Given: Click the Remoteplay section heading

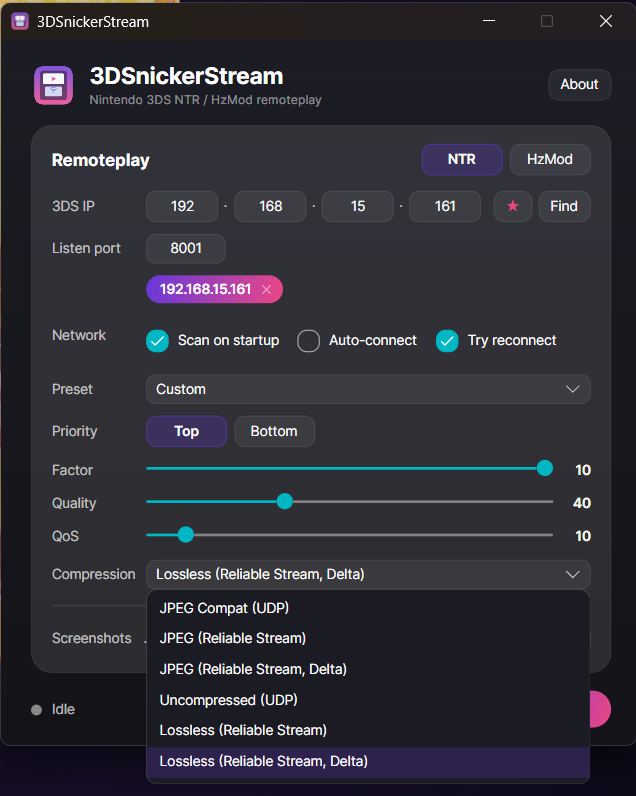Looking at the screenshot, I should [x=101, y=160].
